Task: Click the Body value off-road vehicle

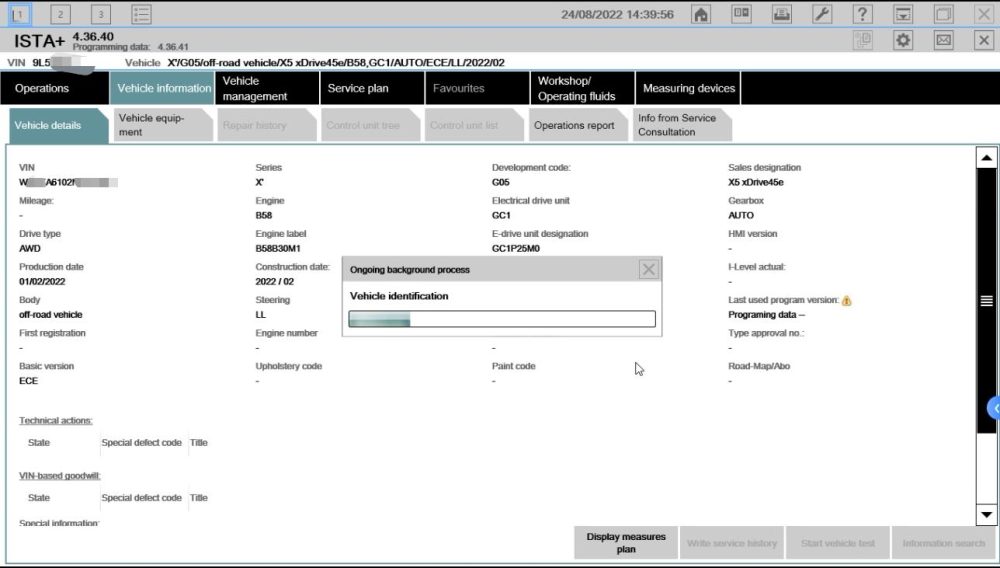Action: [50, 315]
